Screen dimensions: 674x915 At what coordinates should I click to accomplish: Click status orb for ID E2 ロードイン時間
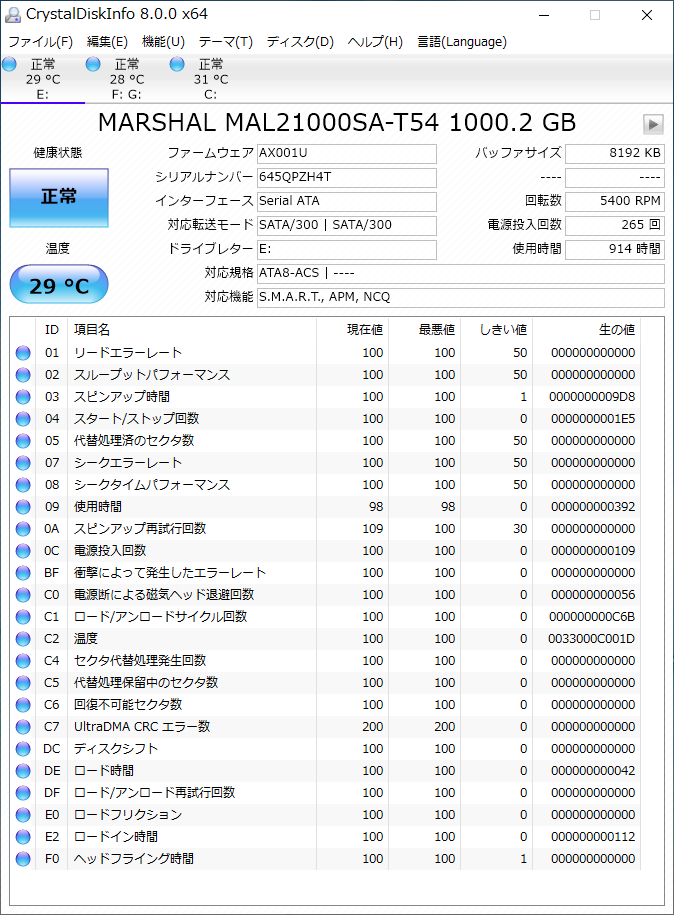tap(23, 837)
